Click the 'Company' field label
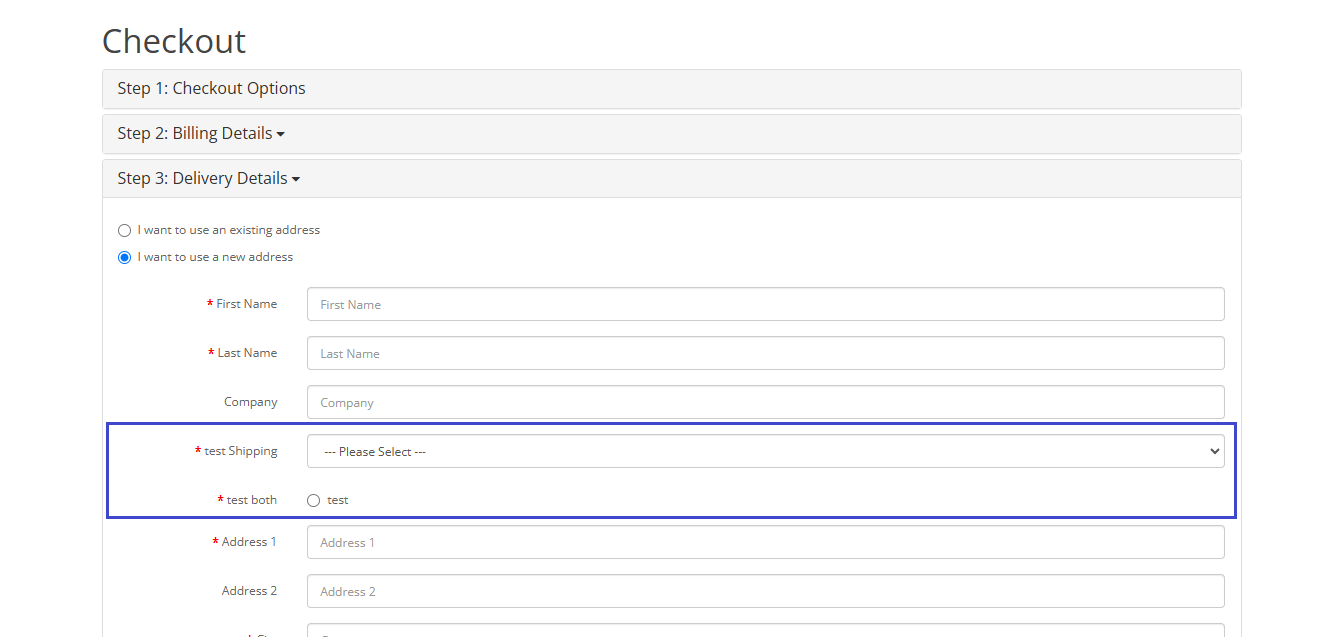The height and width of the screenshot is (637, 1319). click(x=250, y=402)
